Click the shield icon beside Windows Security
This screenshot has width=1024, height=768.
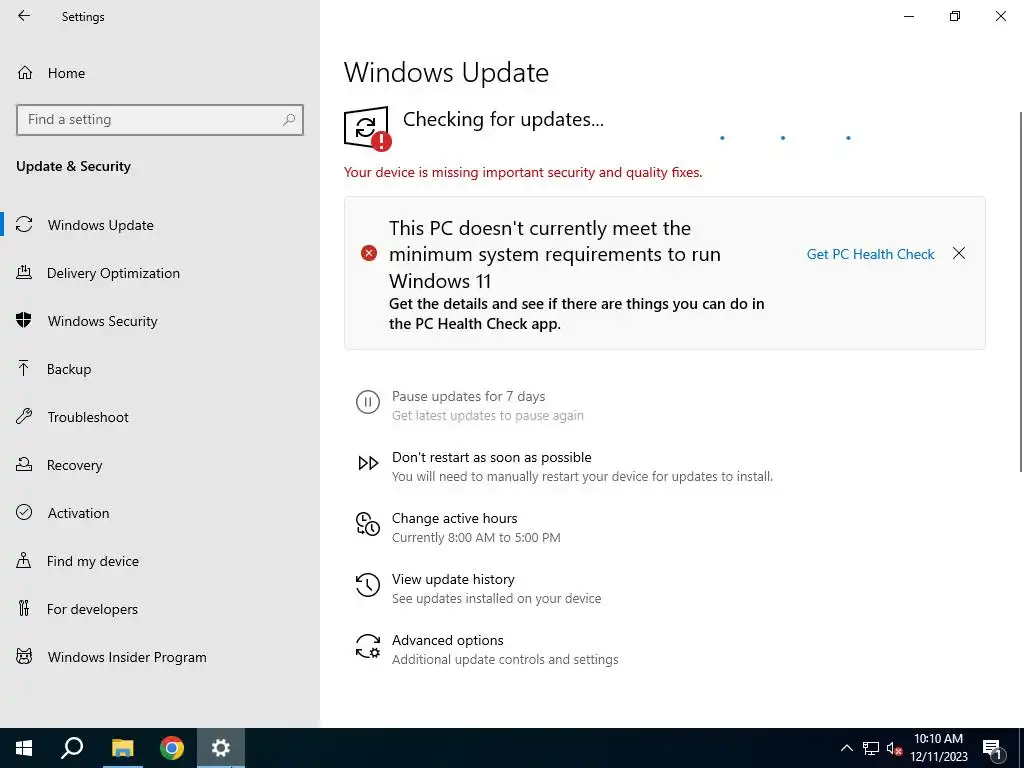coord(24,320)
